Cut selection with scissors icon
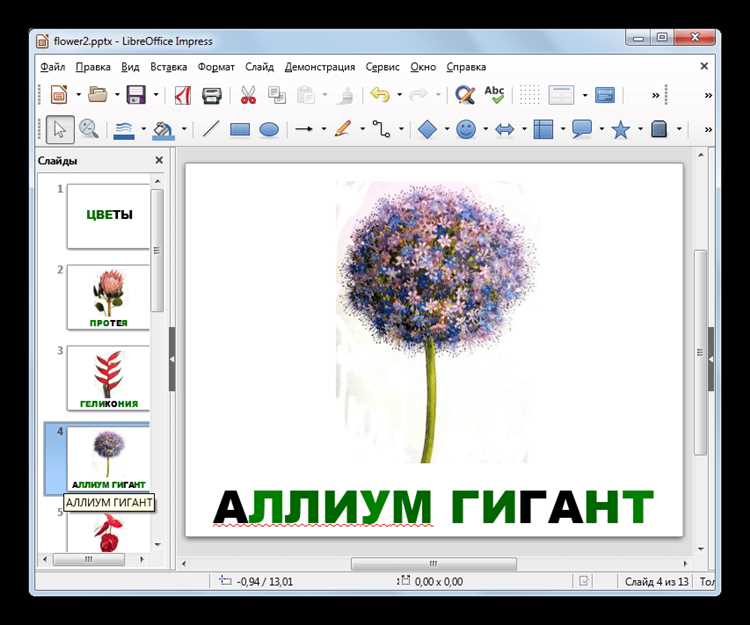Viewport: 750px width, 625px height. click(248, 95)
